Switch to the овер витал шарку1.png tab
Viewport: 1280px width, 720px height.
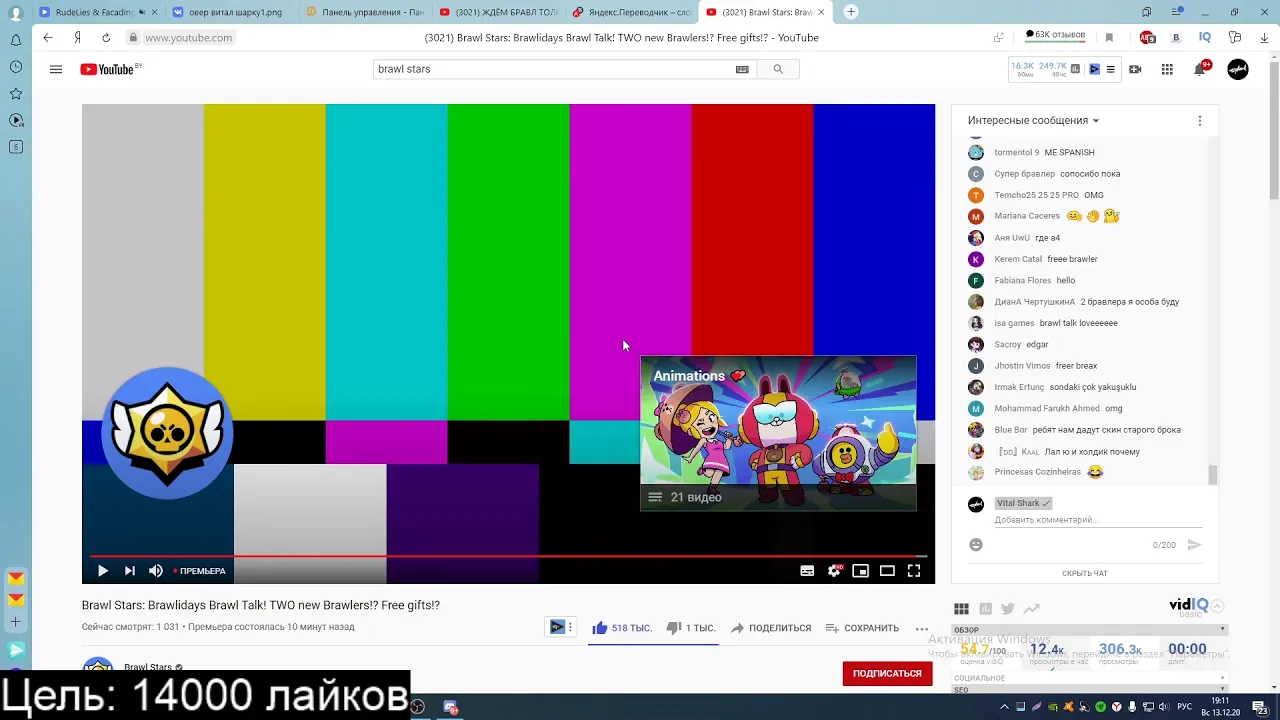[232, 12]
